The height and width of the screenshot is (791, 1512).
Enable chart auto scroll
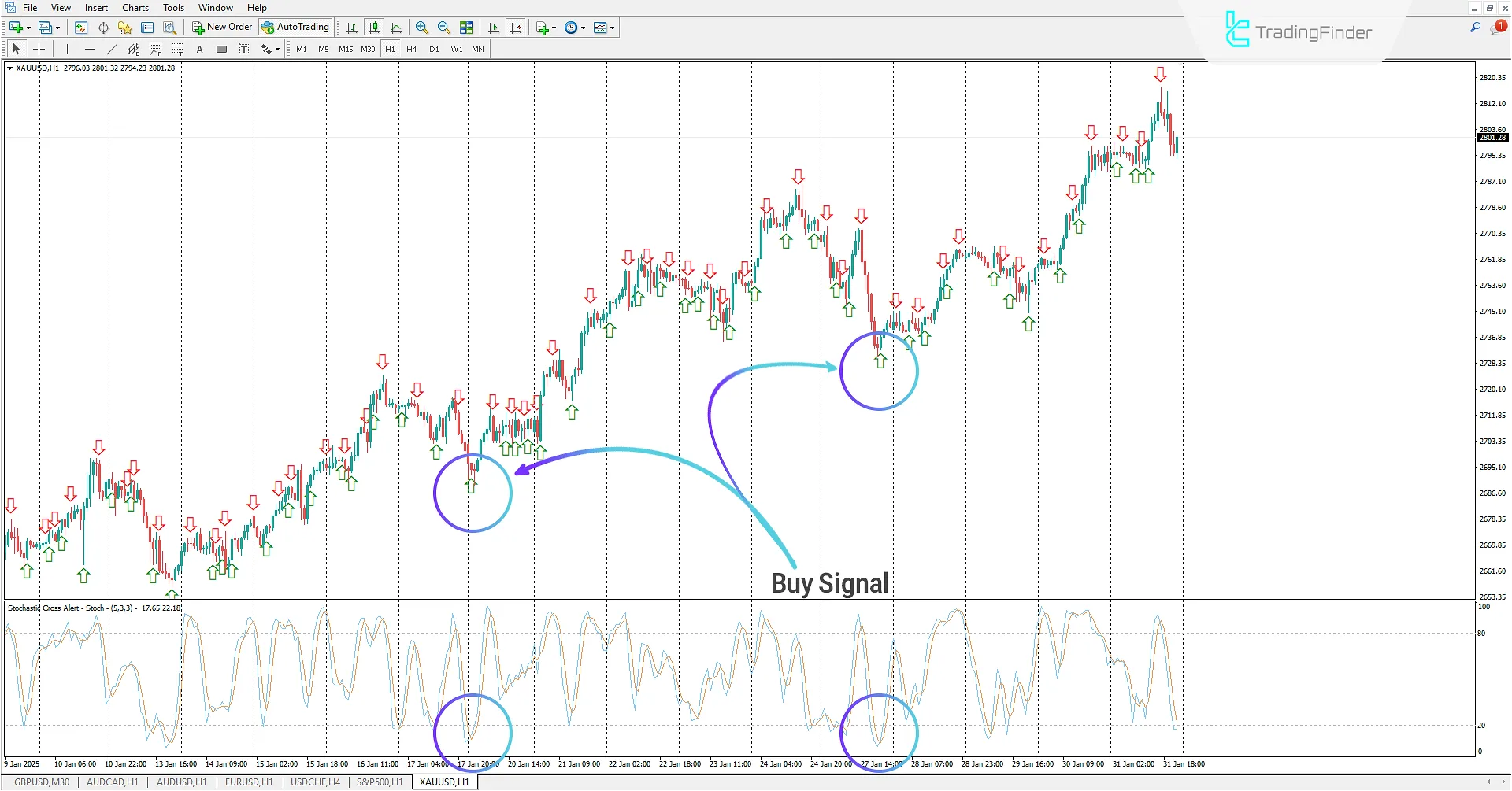click(494, 28)
